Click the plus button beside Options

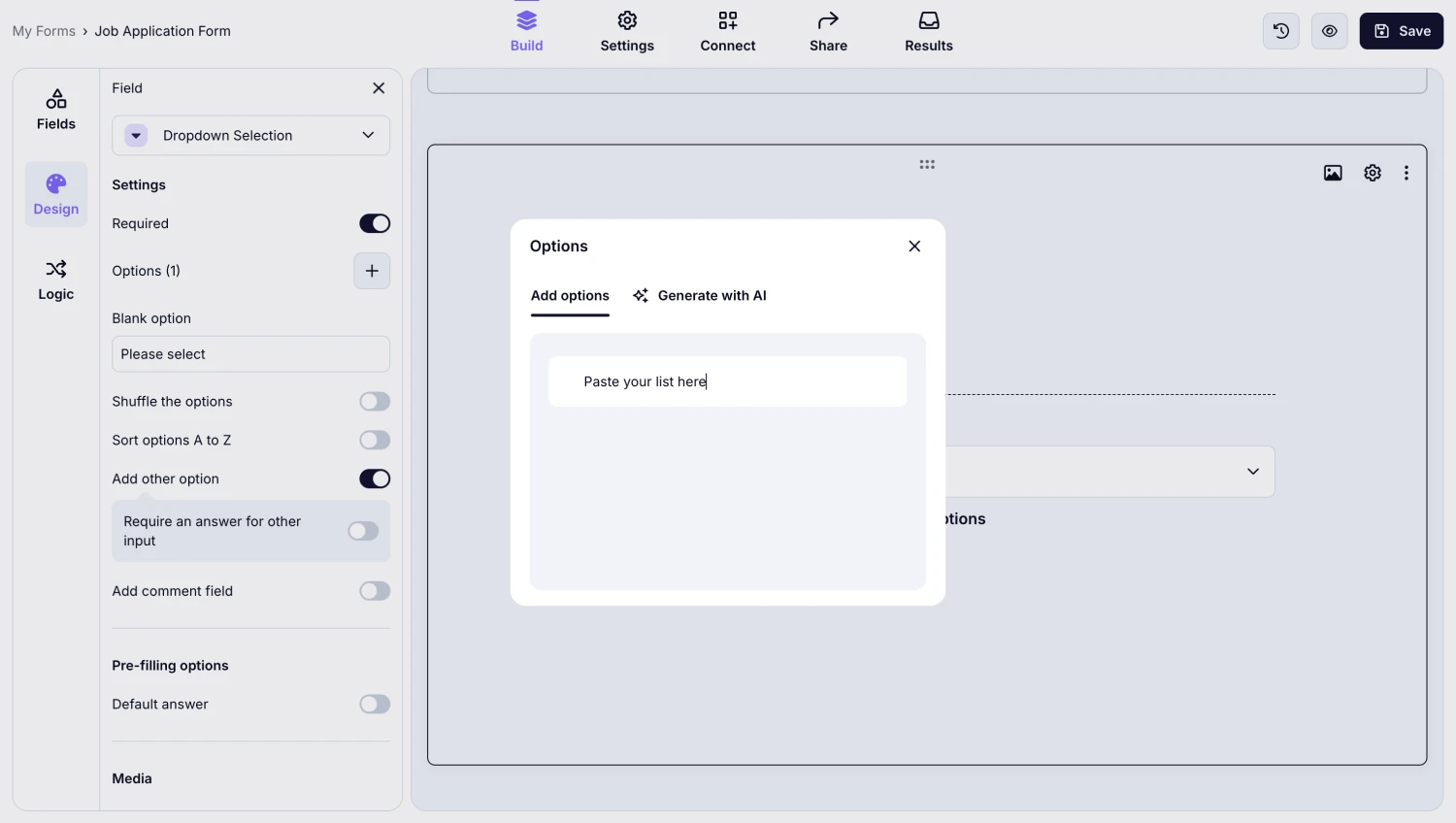coord(372,271)
